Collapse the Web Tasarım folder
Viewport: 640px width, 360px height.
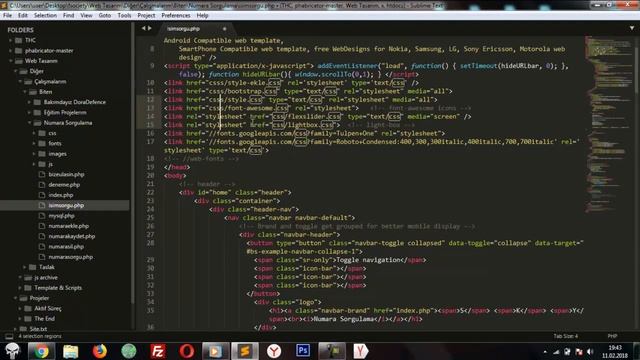pos(11,61)
